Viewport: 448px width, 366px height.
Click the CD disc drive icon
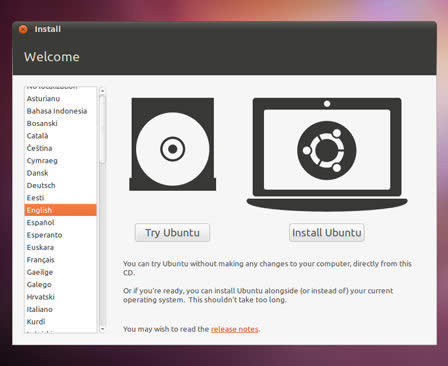pos(172,144)
